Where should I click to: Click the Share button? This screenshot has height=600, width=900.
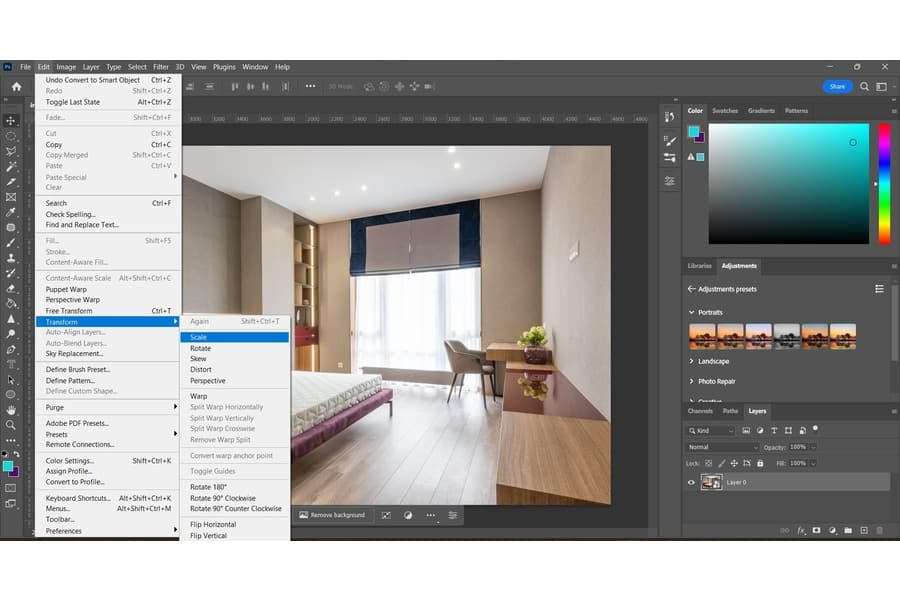(x=837, y=87)
